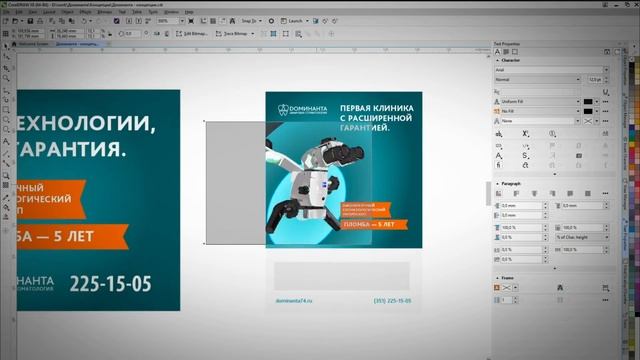
Task: Select the Shape tool in the toolbox
Action: (6, 57)
